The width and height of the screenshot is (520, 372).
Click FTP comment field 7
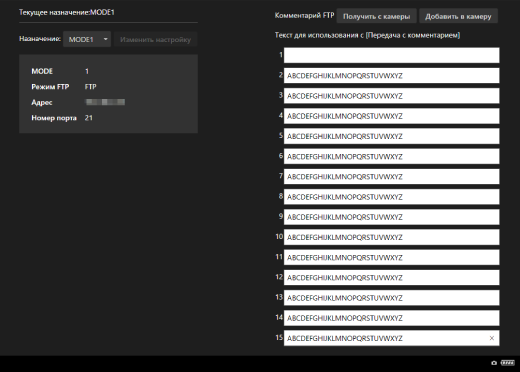point(392,177)
